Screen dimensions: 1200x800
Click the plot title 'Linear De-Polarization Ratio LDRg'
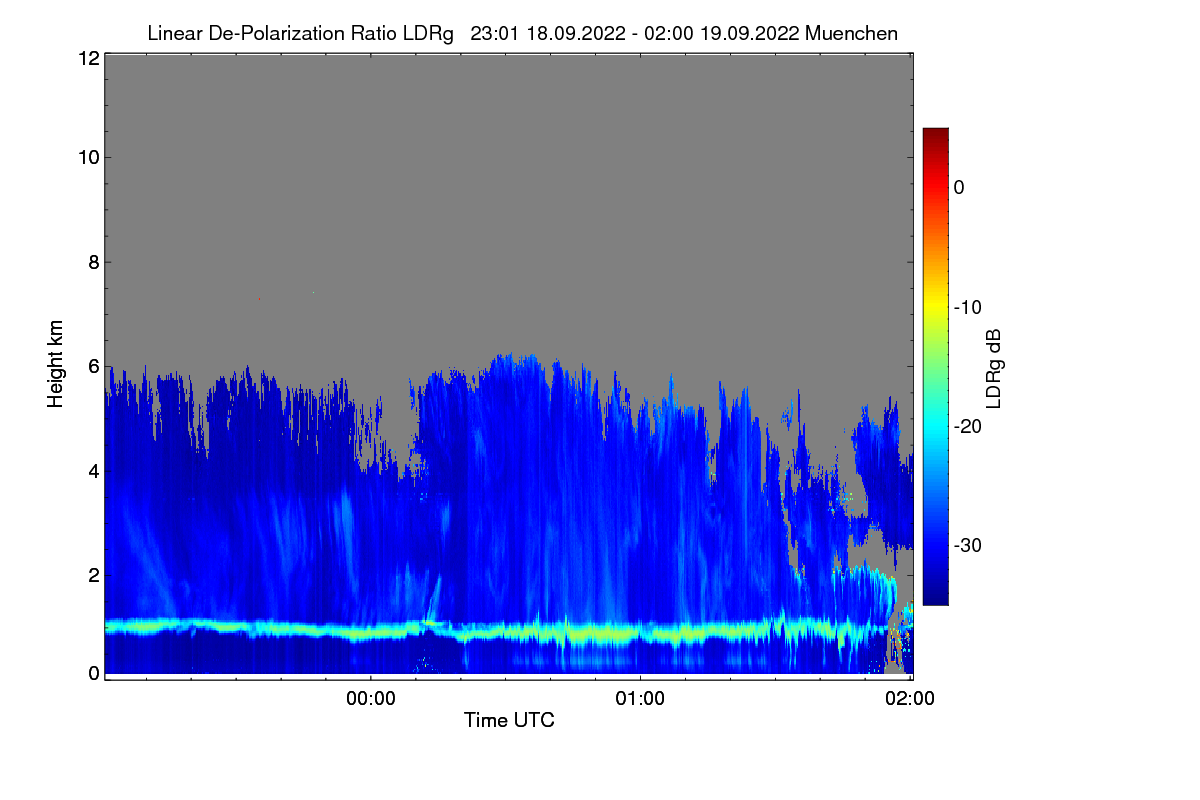(x=300, y=33)
